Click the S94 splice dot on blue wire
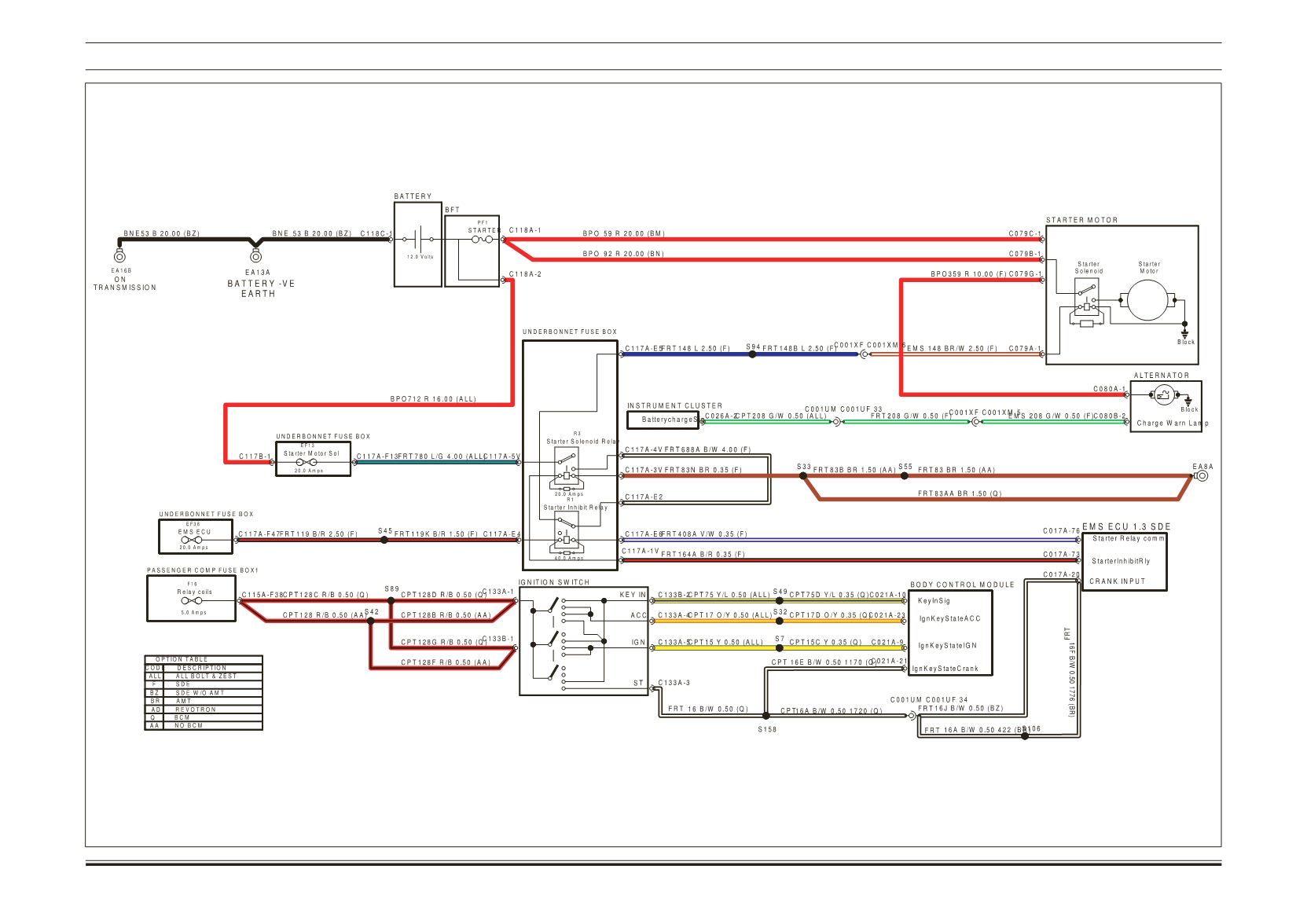Viewport: 1307px width, 924px height. pyautogui.click(x=752, y=354)
